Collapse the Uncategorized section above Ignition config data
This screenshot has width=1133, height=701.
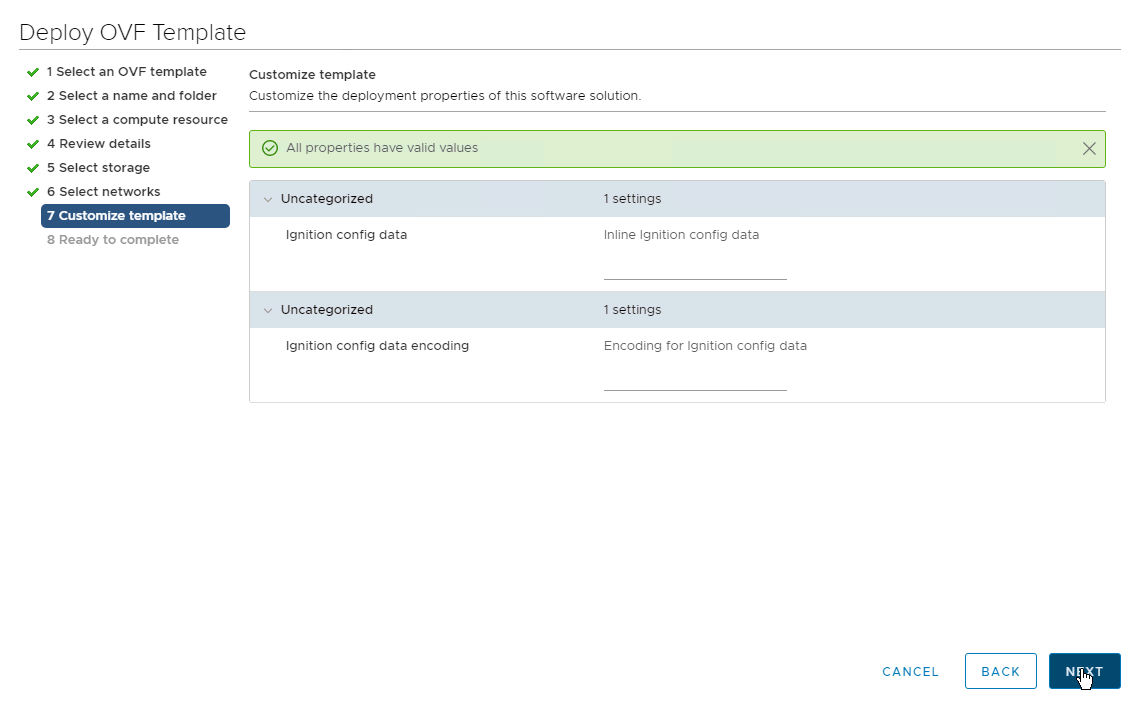[x=268, y=199]
